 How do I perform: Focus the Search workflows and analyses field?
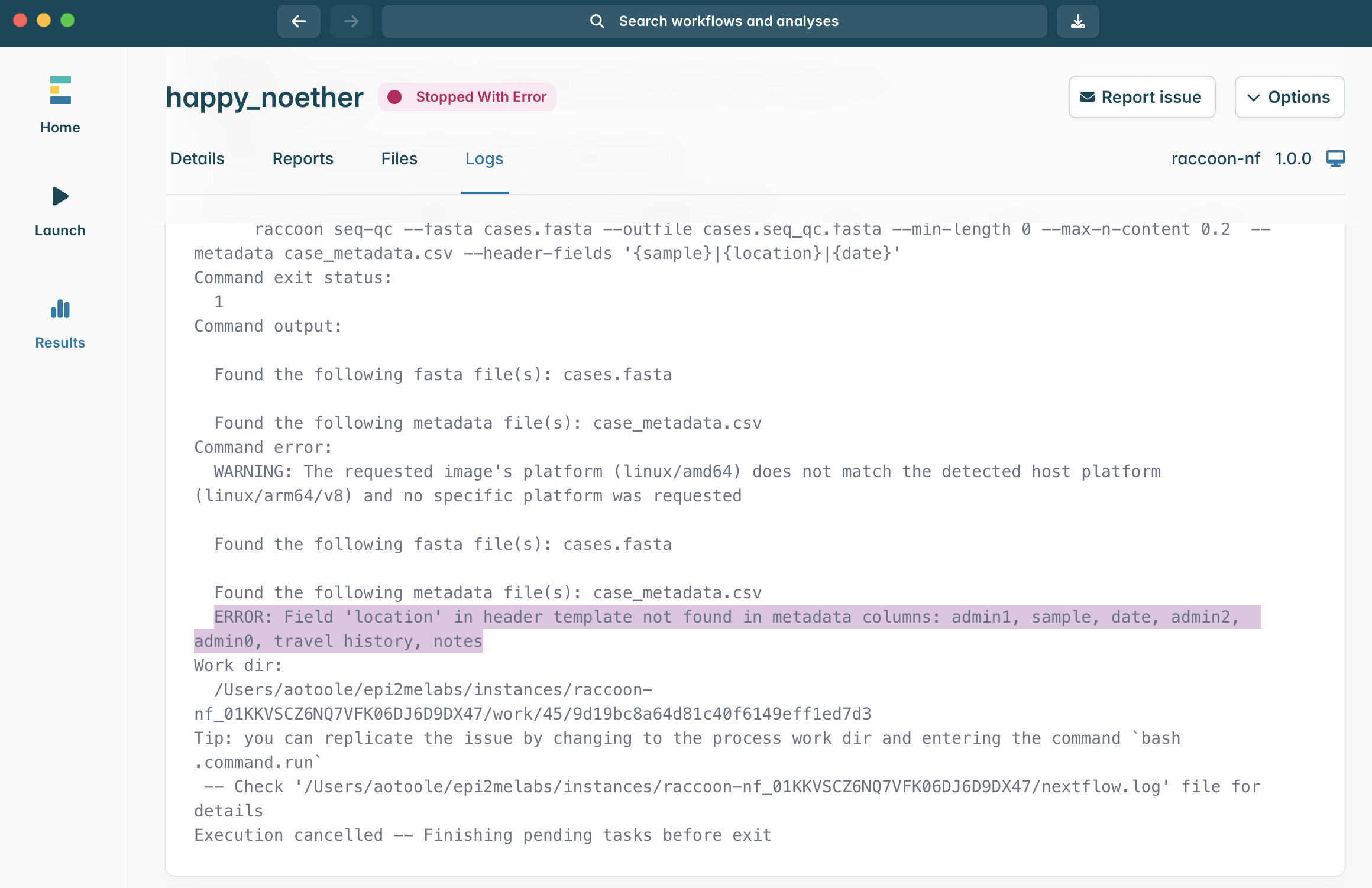pyautogui.click(x=728, y=21)
